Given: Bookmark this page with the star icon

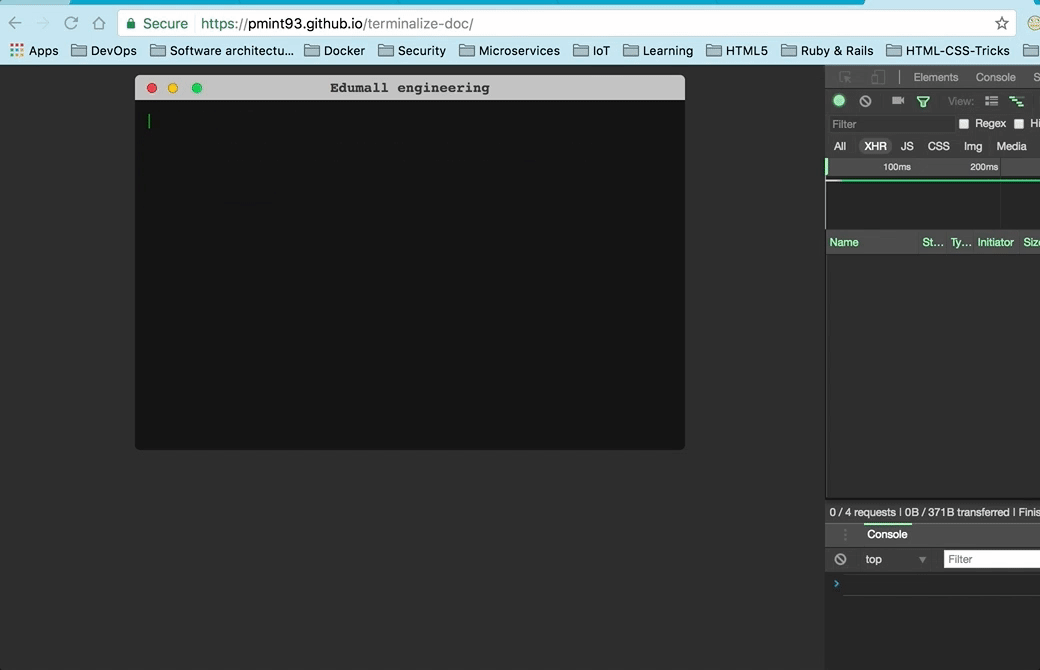Looking at the screenshot, I should tap(1002, 23).
